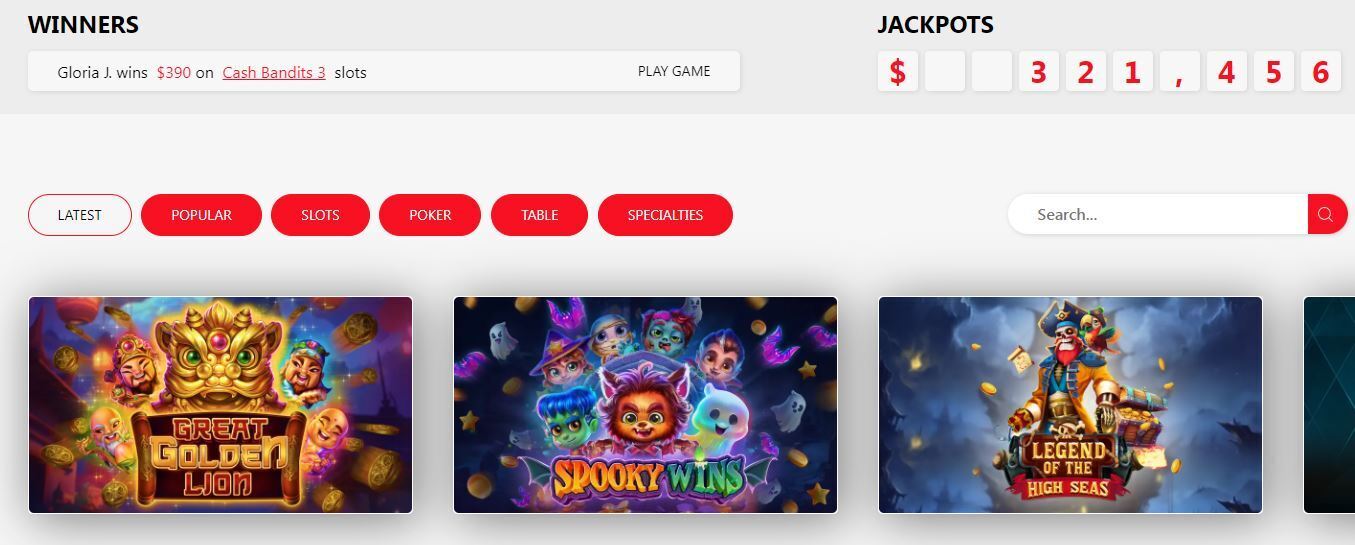Click the PLAY GAME button

click(674, 71)
